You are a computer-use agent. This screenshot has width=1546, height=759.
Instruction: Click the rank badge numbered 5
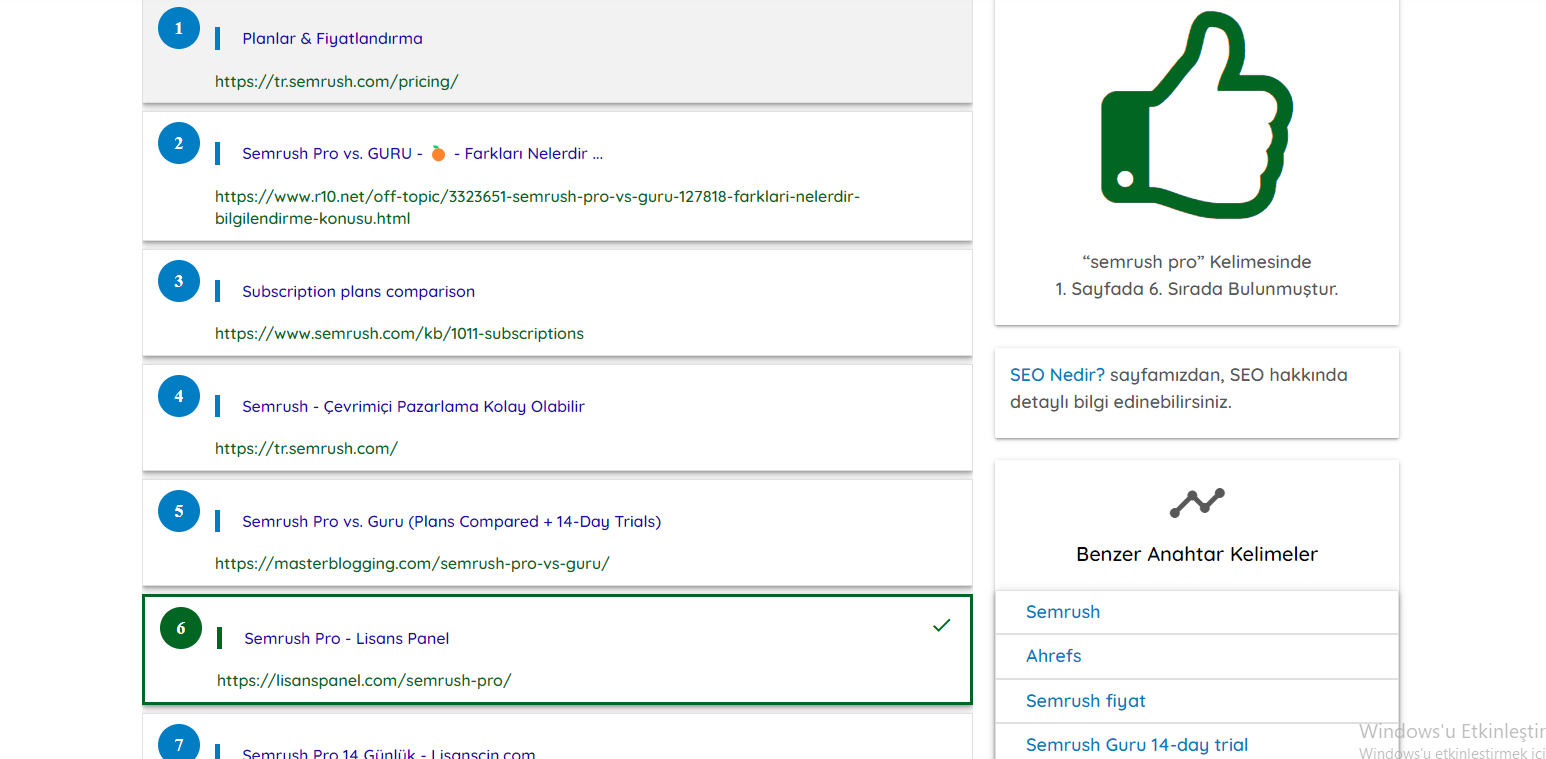coord(179,511)
